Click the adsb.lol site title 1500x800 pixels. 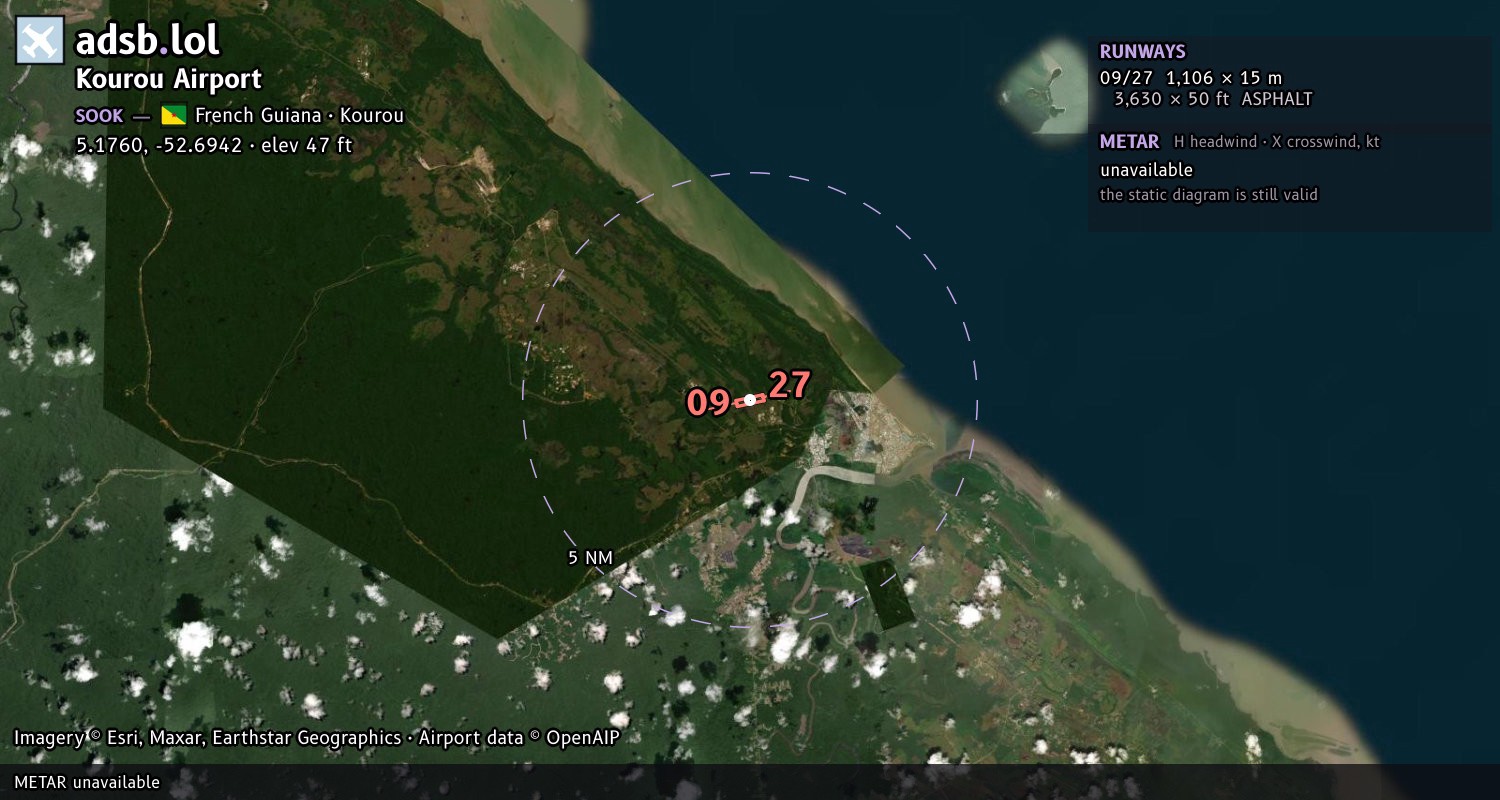(148, 41)
